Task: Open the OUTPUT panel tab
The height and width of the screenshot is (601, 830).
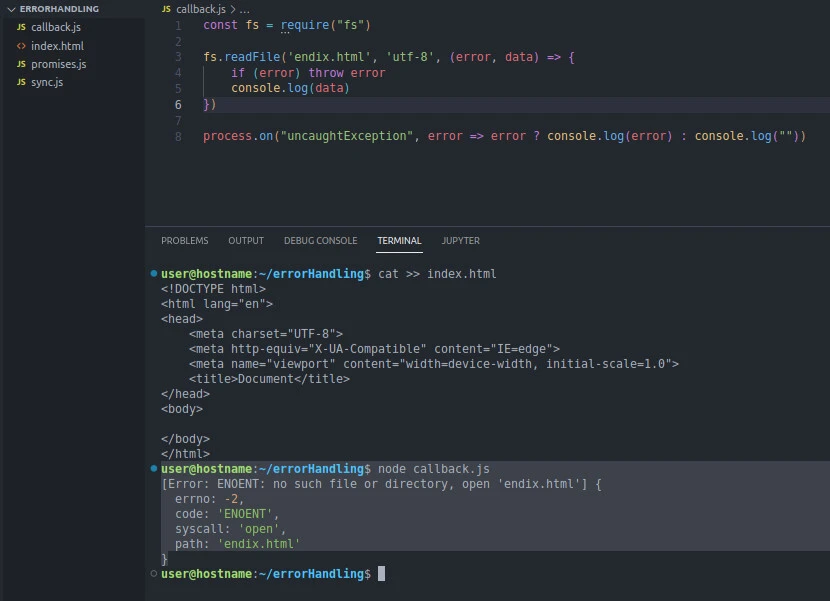Action: [246, 241]
